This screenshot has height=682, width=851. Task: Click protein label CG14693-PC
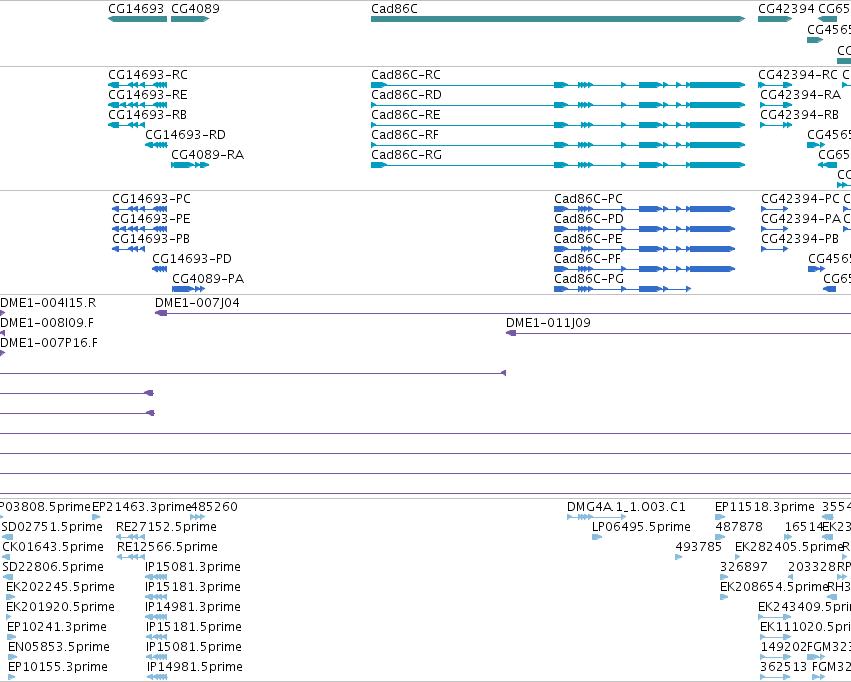[x=151, y=199]
